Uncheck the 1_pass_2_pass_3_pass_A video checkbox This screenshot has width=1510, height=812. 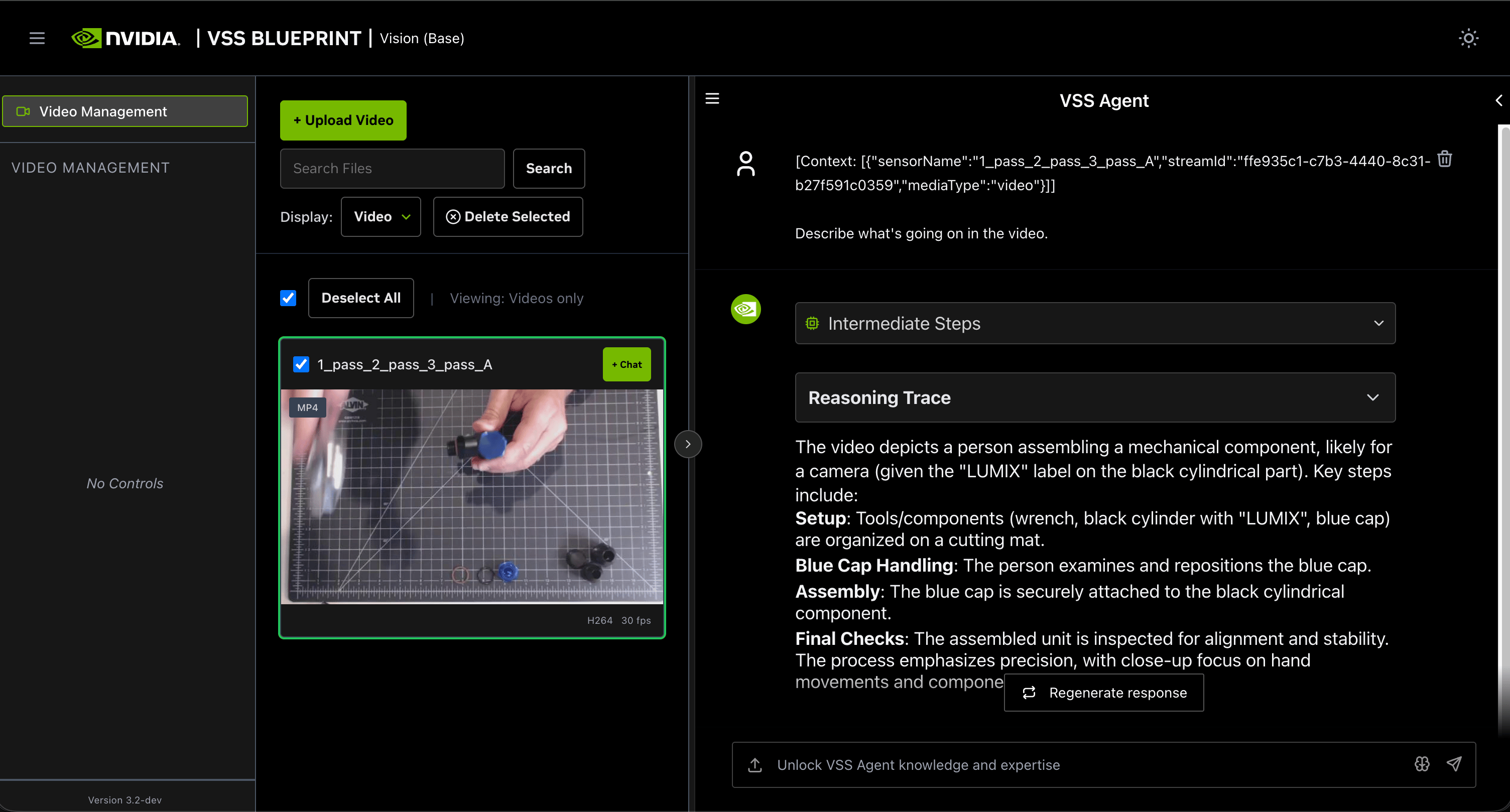(301, 364)
